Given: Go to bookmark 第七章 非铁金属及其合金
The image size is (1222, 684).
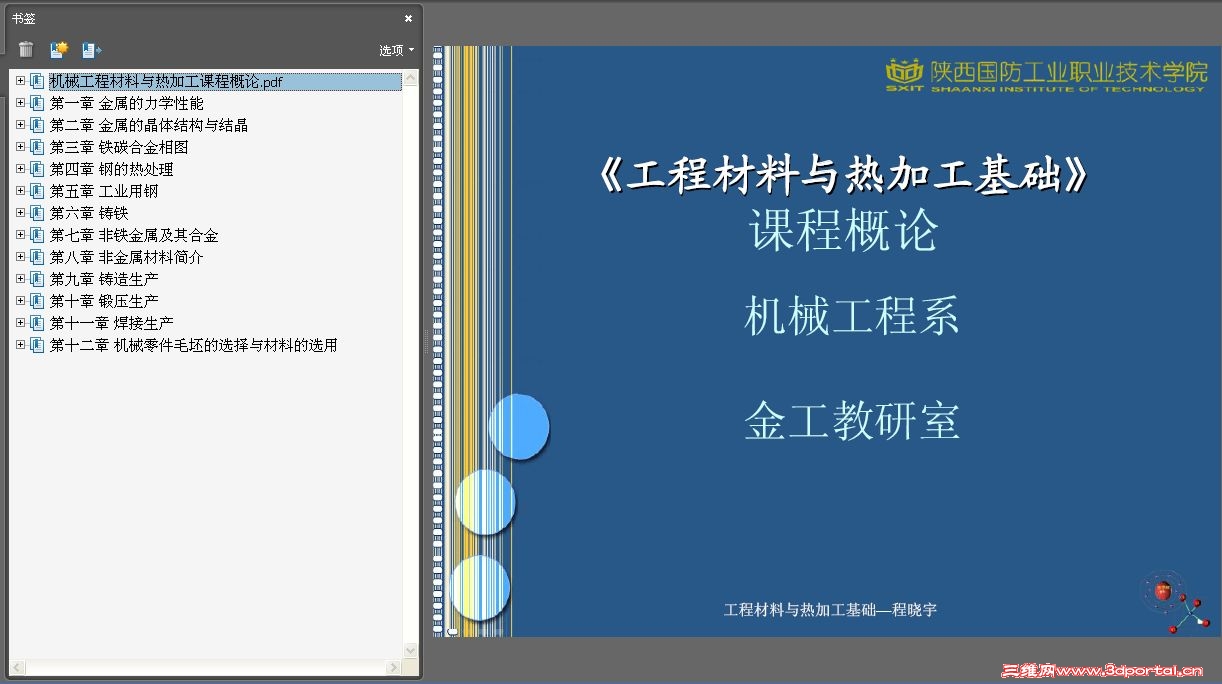Looking at the screenshot, I should pos(134,235).
